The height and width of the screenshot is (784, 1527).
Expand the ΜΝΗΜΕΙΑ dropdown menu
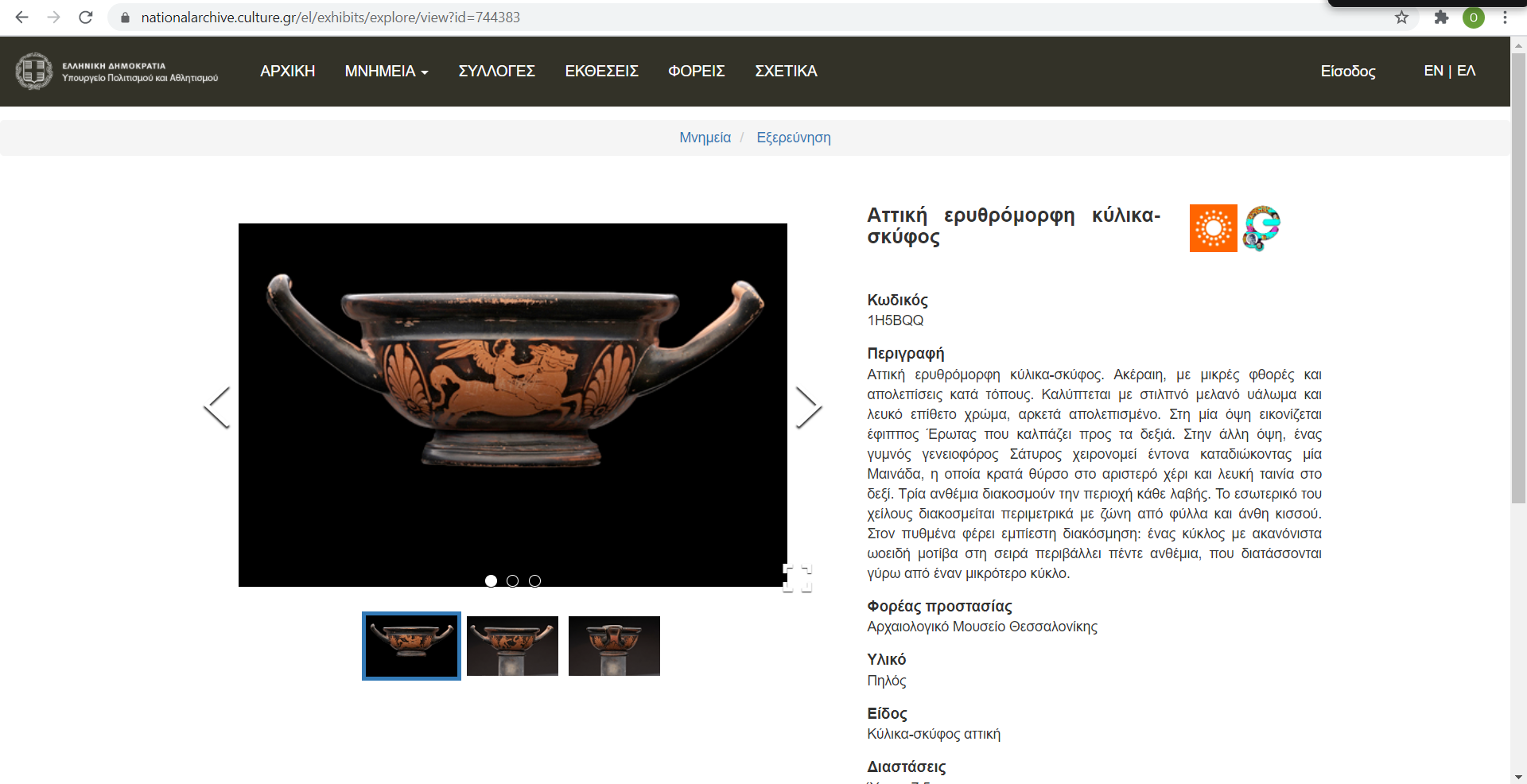click(x=387, y=71)
